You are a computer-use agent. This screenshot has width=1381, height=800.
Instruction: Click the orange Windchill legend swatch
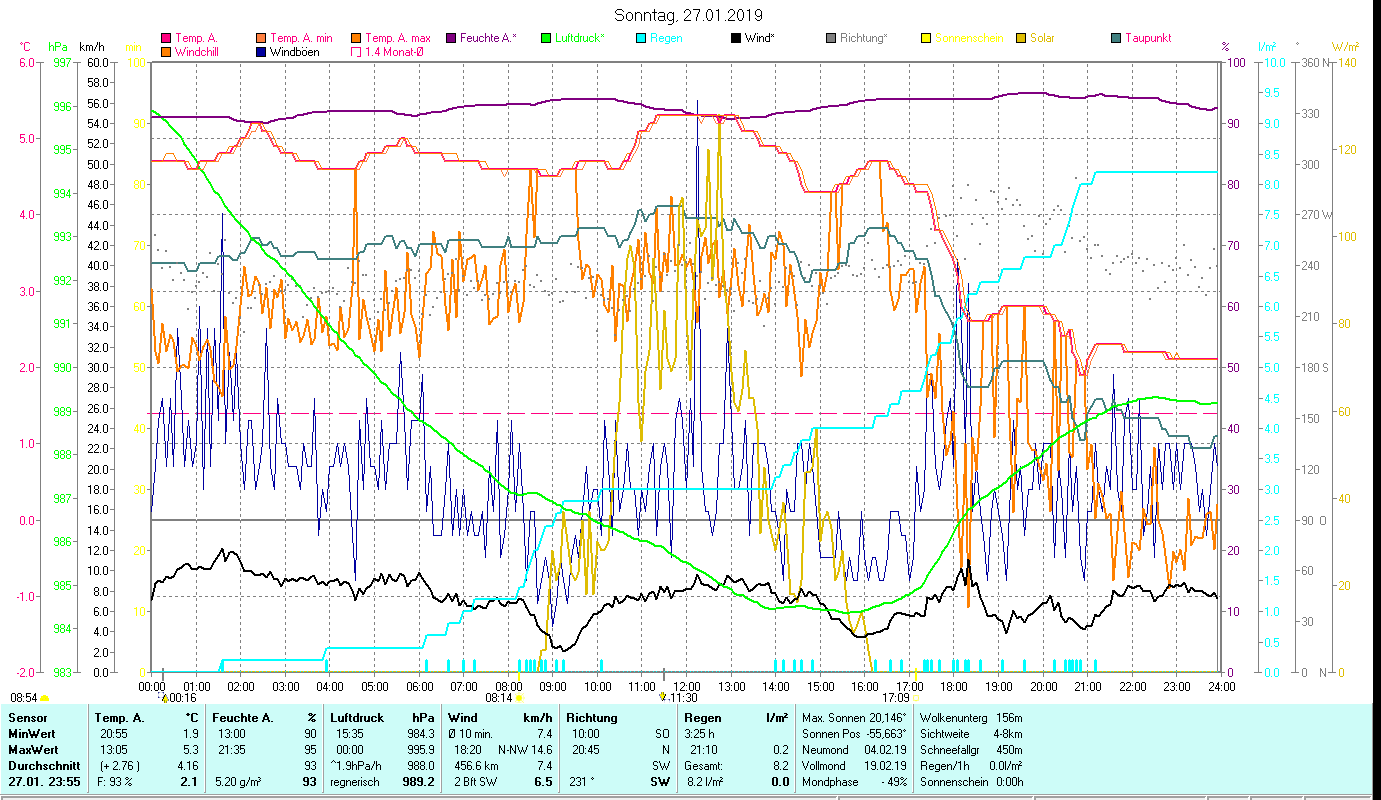tap(166, 52)
